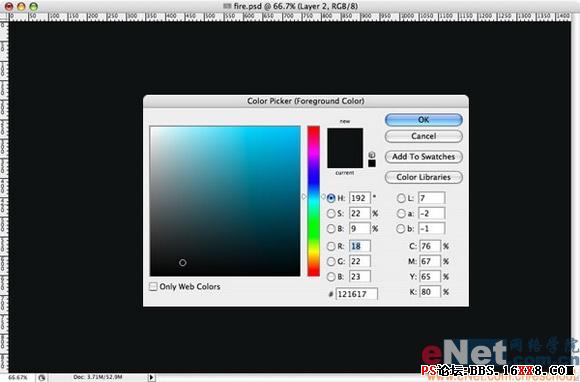Click the small web-safe color swatch
This screenshot has height=382, width=580.
coord(372,163)
